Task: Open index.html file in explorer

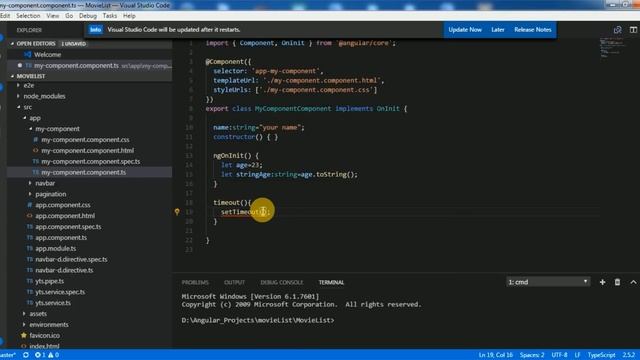Action: tap(44, 346)
